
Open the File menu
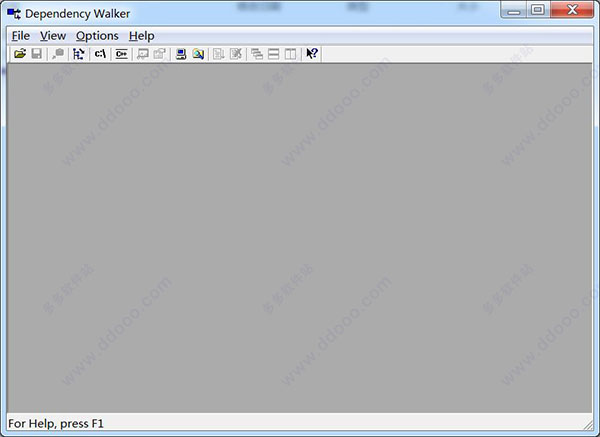click(x=21, y=36)
